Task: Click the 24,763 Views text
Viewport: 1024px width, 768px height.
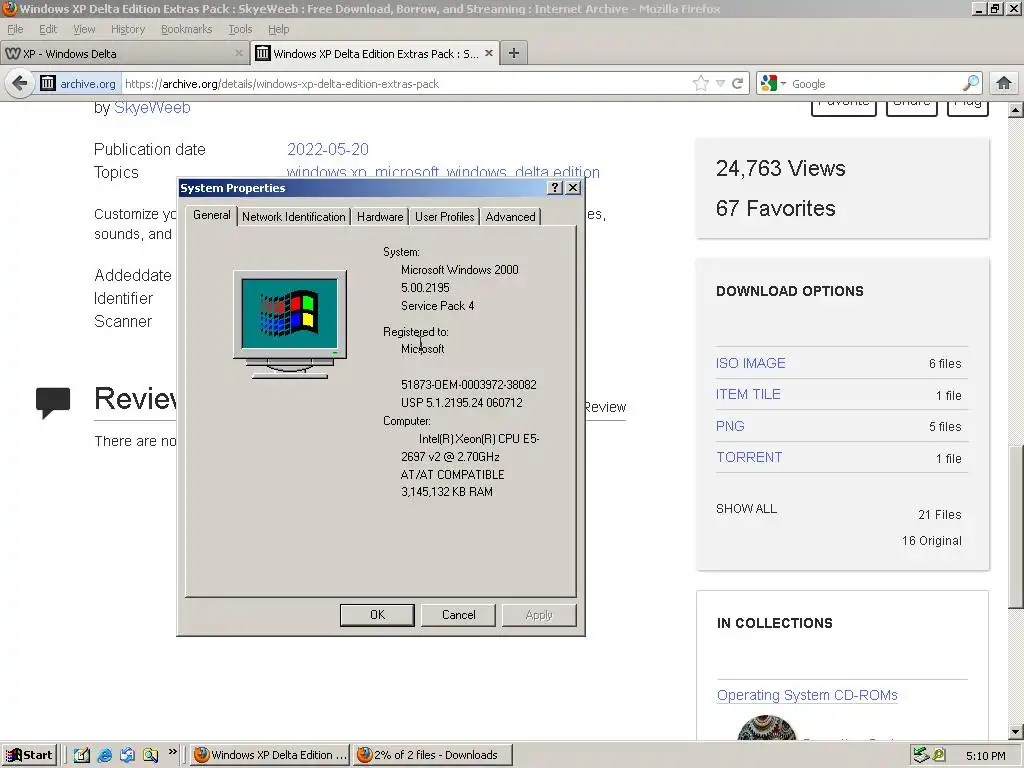Action: [x=780, y=168]
